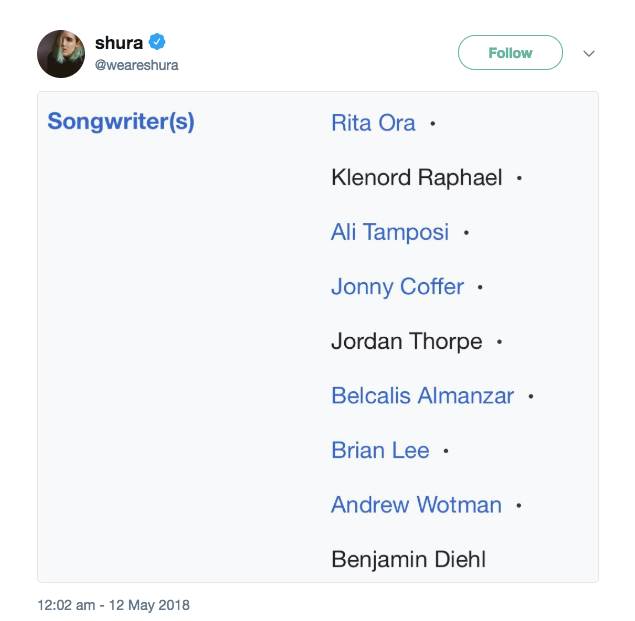Open the Andrew Wotman link

[x=416, y=505]
